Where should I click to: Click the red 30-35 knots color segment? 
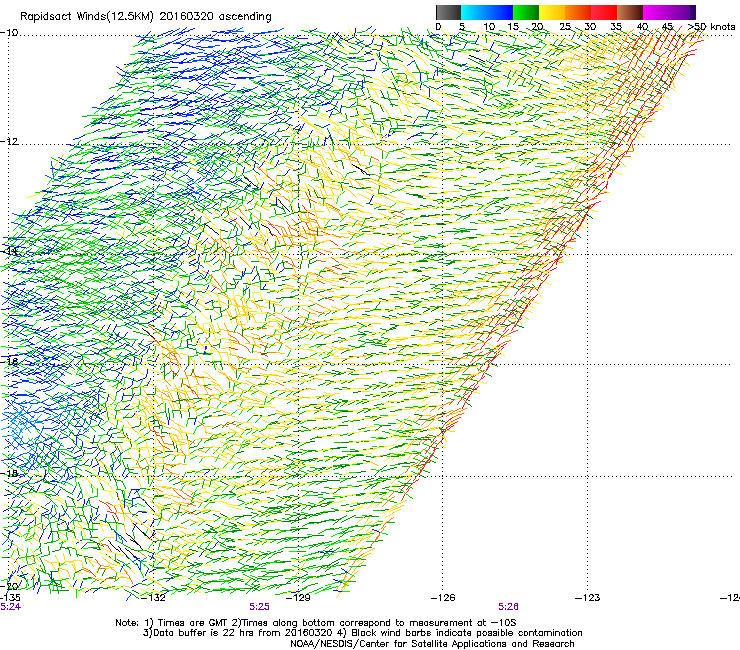604,12
